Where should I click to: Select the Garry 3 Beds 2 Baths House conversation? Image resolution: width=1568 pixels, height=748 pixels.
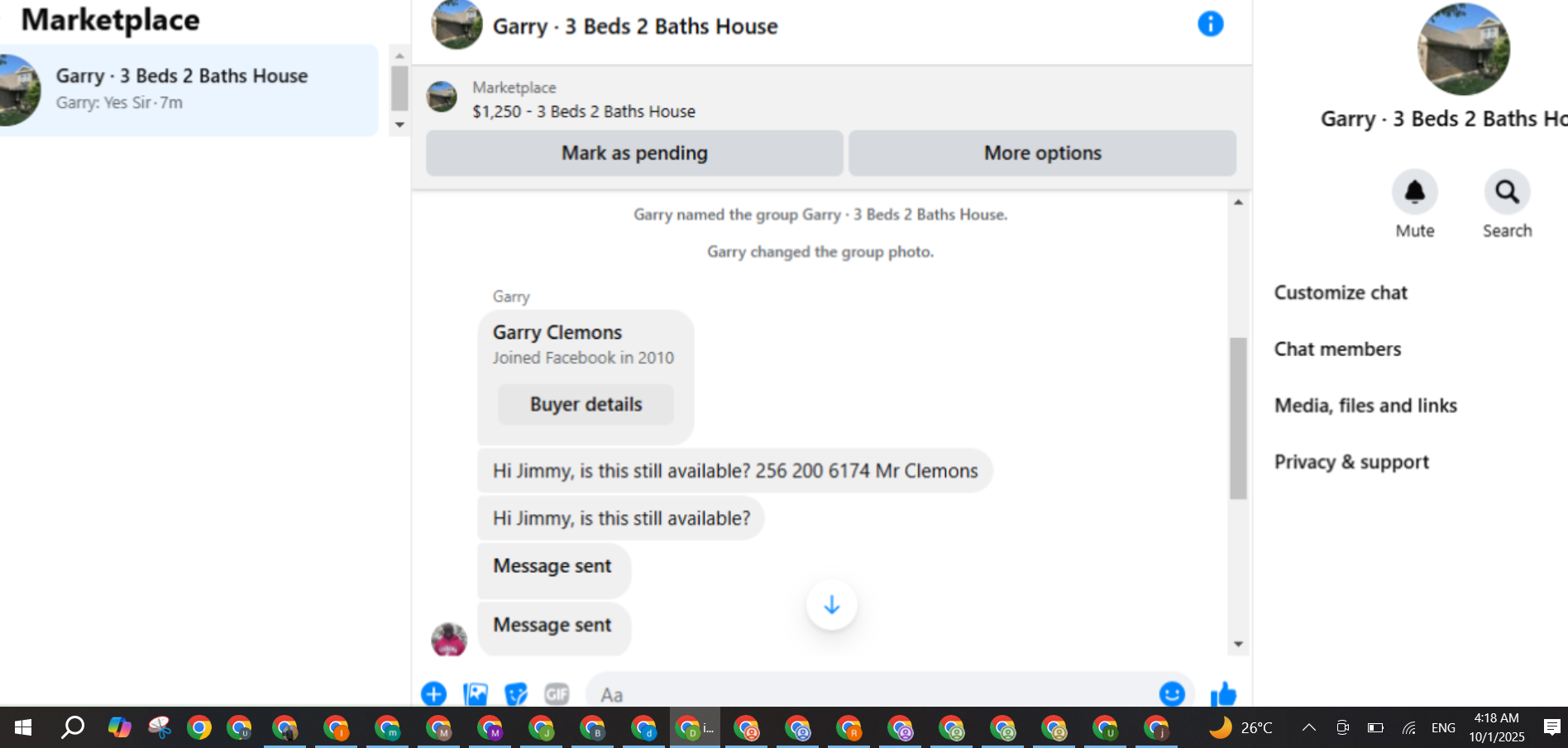[x=188, y=89]
